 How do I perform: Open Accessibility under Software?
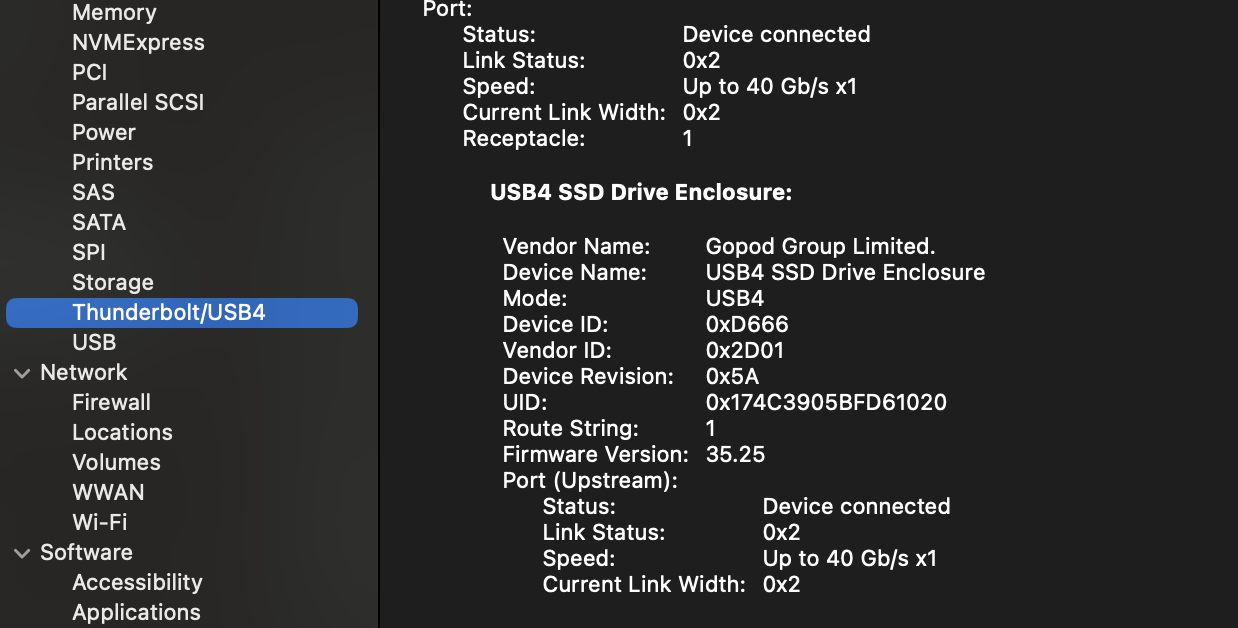click(x=137, y=583)
